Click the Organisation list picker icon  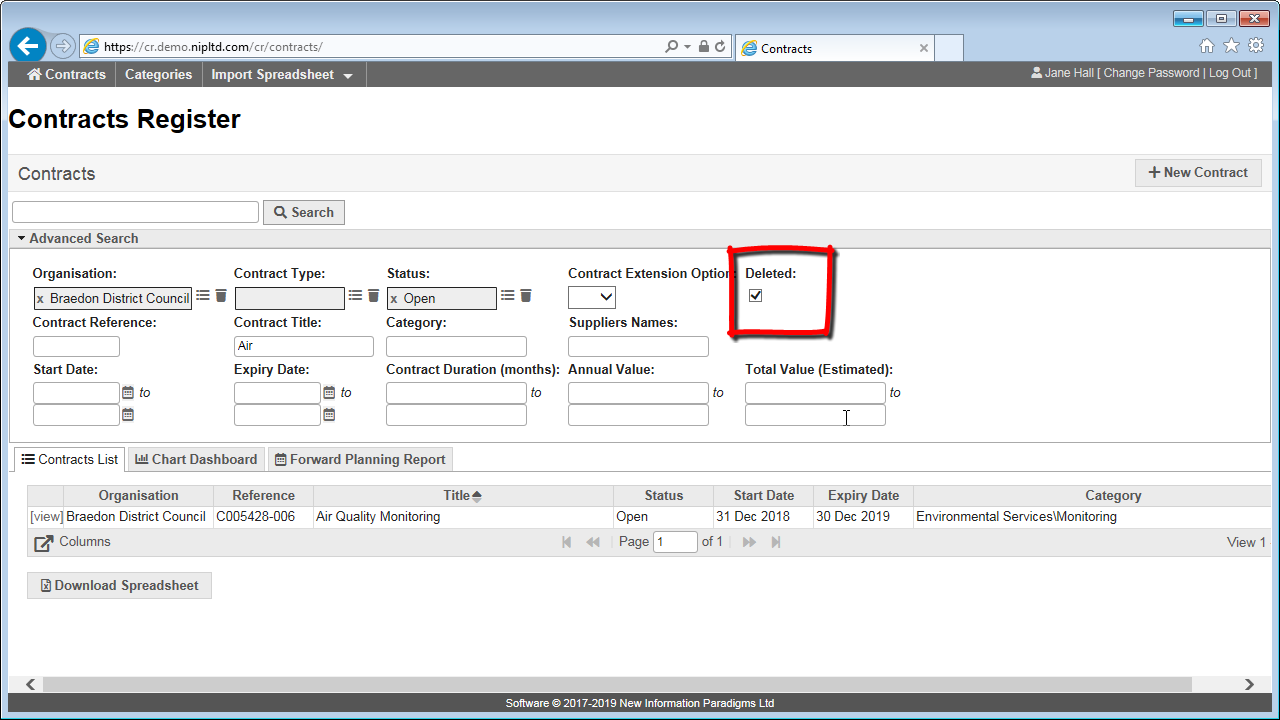tap(203, 296)
